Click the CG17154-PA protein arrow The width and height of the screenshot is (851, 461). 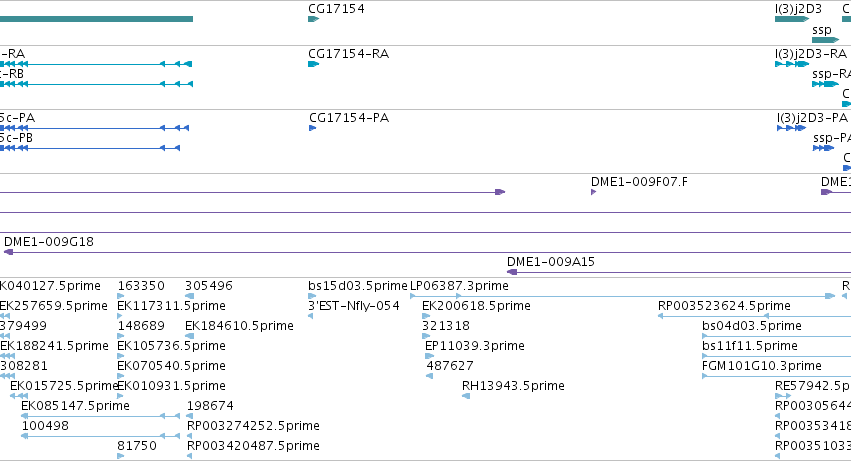[313, 128]
